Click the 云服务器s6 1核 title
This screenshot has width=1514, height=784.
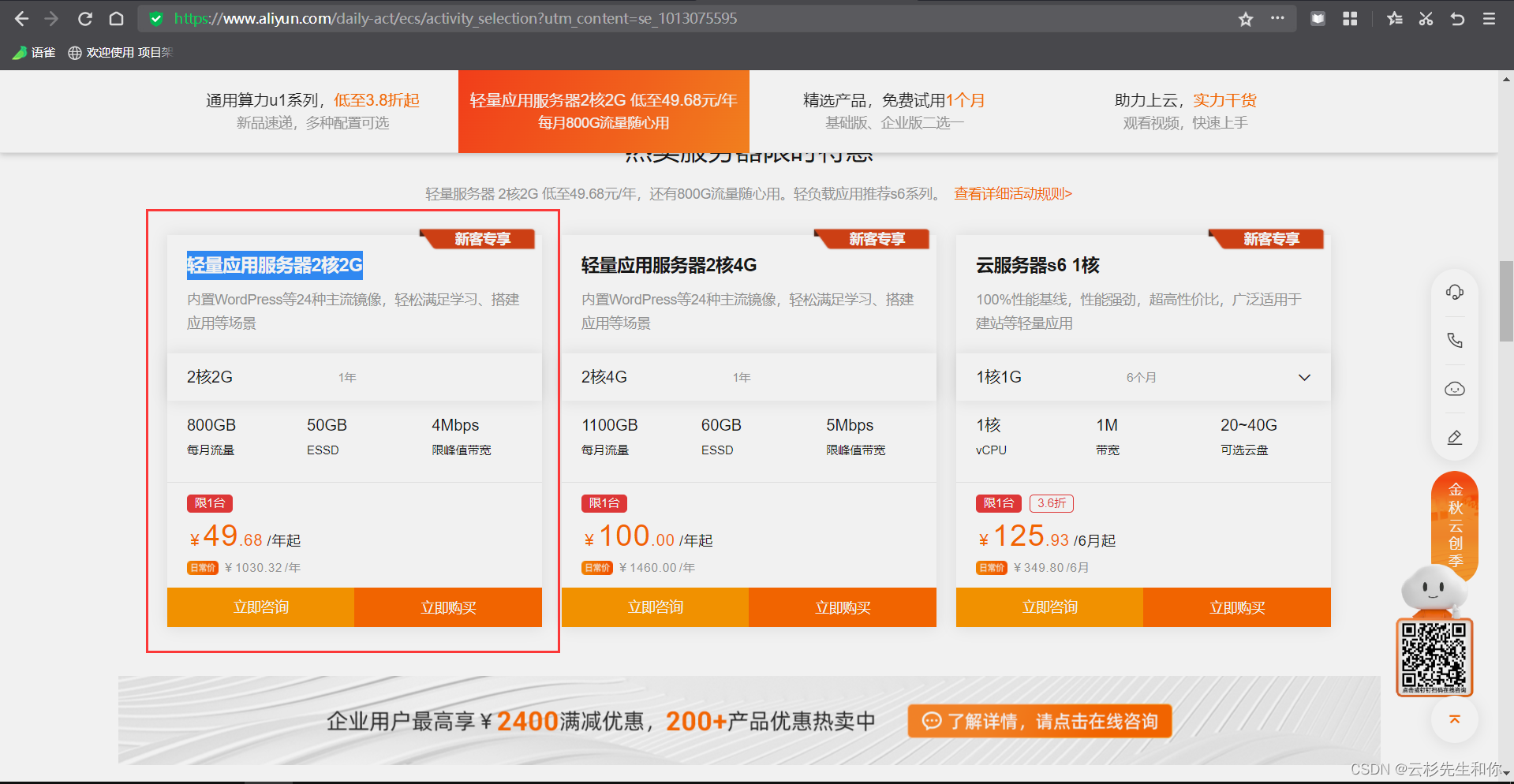tap(1037, 265)
